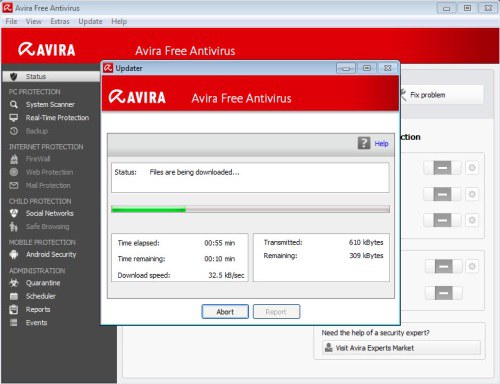Click the person icon beside Visit Avira Experts Market
This screenshot has width=500, height=384.
pos(329,348)
